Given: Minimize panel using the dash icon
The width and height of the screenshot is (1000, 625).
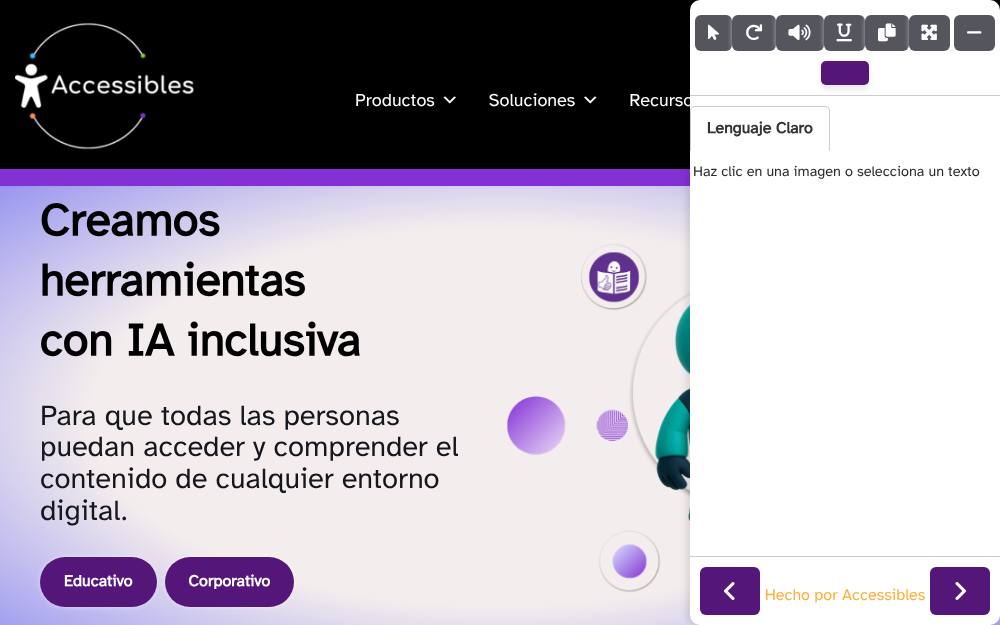Looking at the screenshot, I should coord(974,33).
